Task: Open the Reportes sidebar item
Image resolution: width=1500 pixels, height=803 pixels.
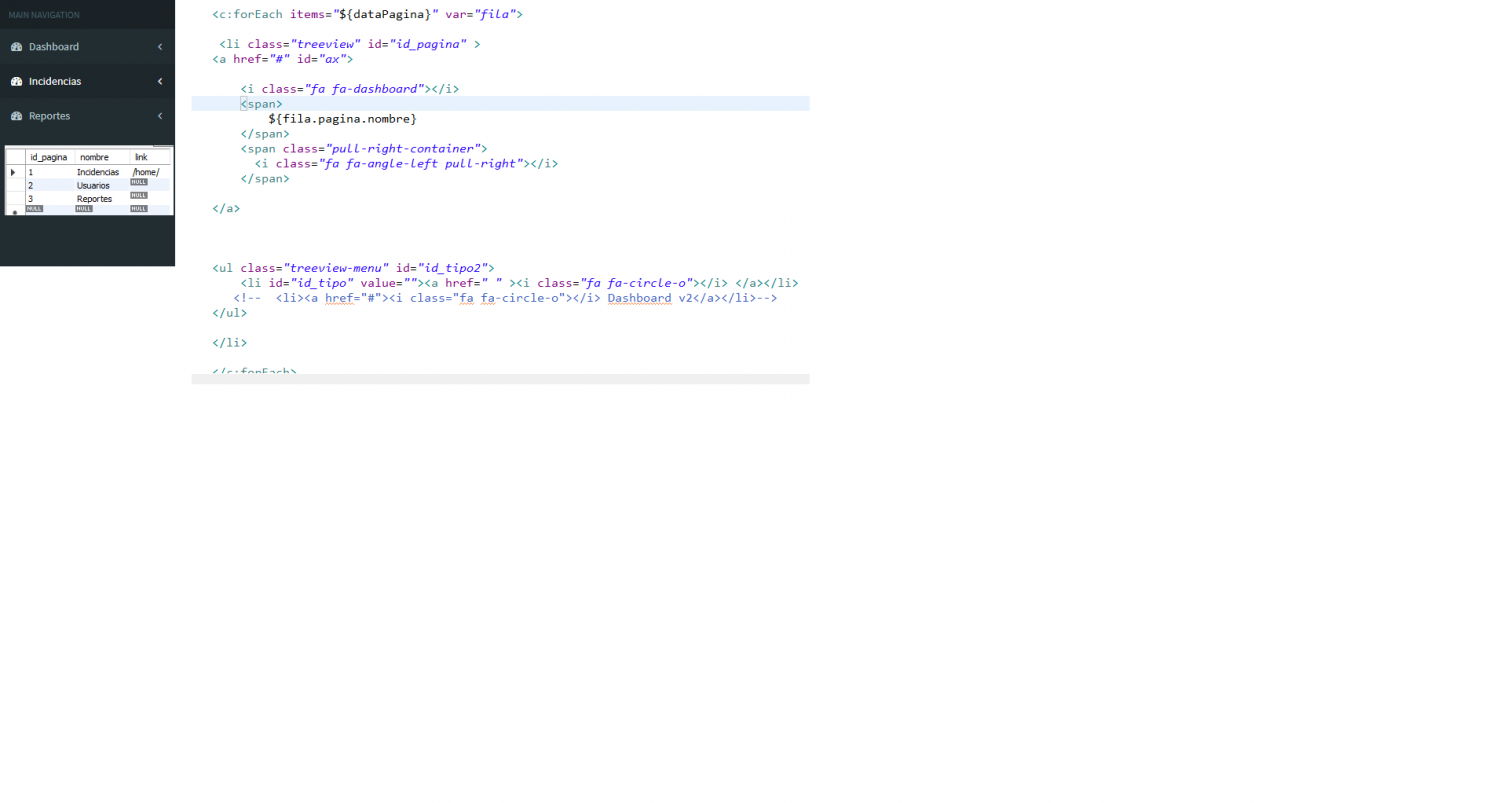Action: pos(87,116)
